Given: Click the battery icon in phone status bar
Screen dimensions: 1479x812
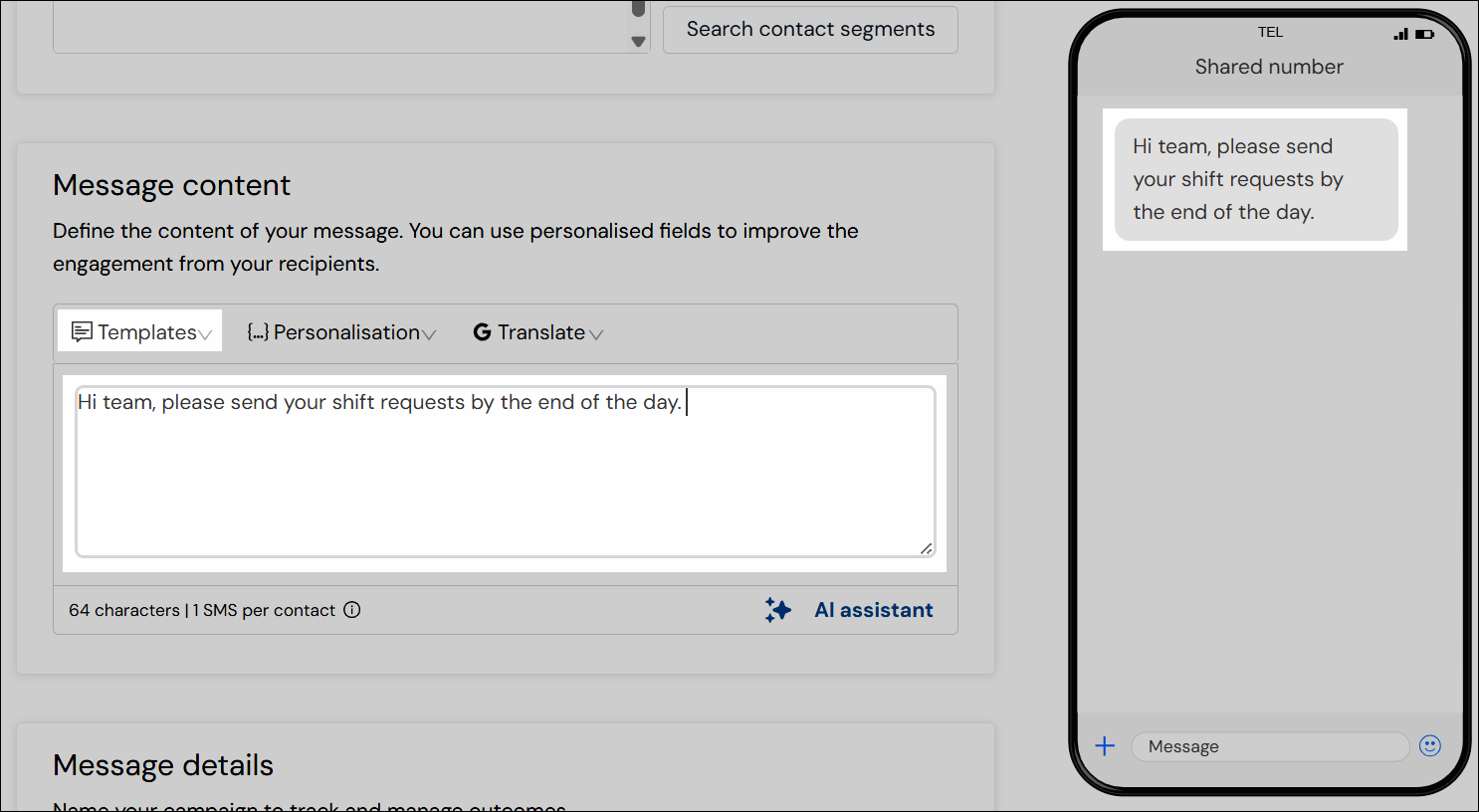Looking at the screenshot, I should (x=1424, y=34).
